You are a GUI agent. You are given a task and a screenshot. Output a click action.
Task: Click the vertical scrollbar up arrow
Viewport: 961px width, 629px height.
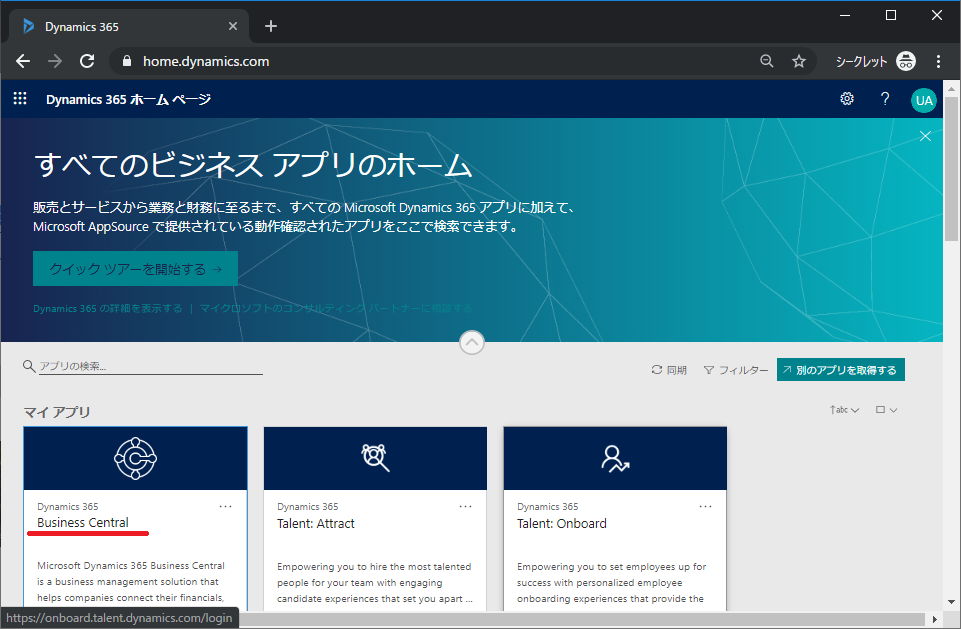pyautogui.click(x=951, y=89)
